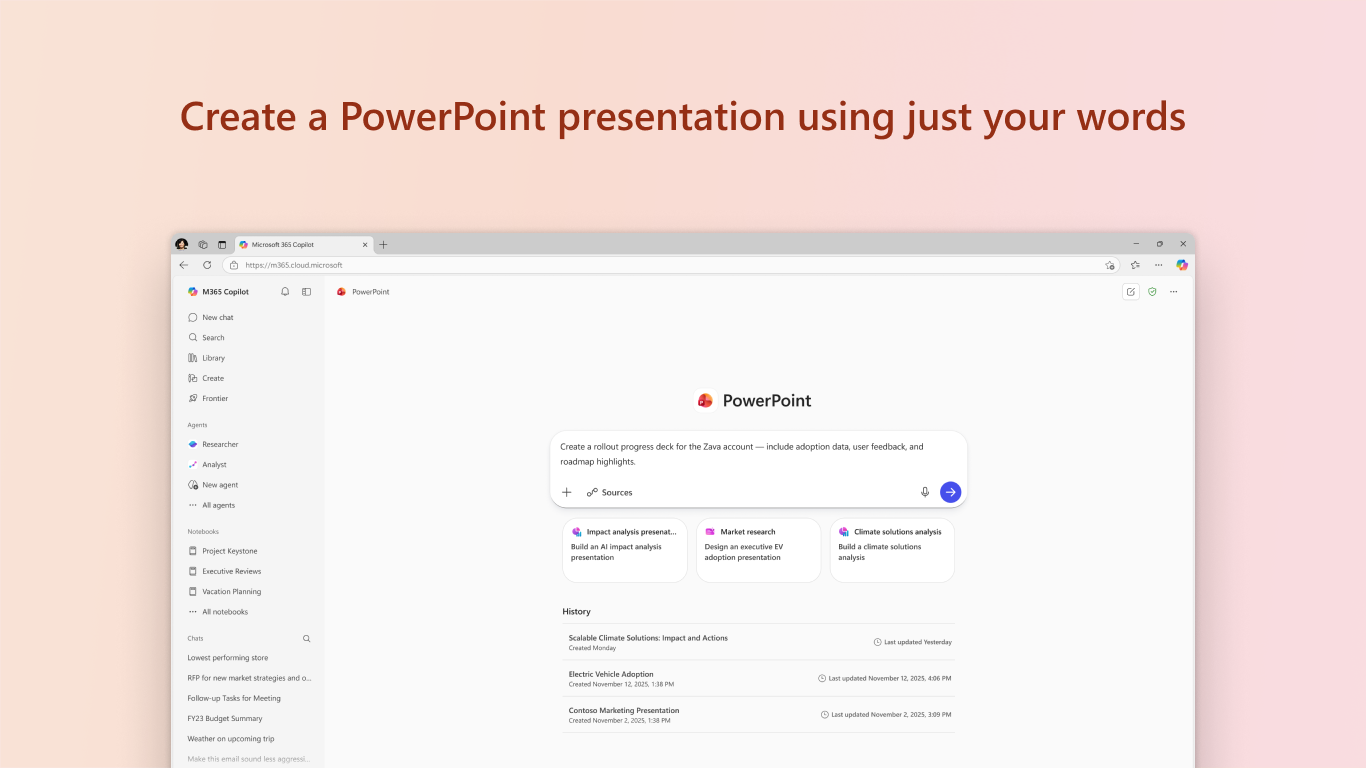The width and height of the screenshot is (1366, 768).
Task: Open 'RFP for new market strategies' chat
Action: [249, 678]
